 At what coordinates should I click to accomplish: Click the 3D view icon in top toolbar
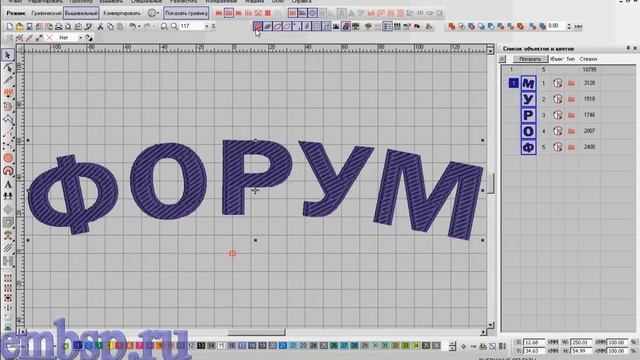pyautogui.click(x=420, y=13)
